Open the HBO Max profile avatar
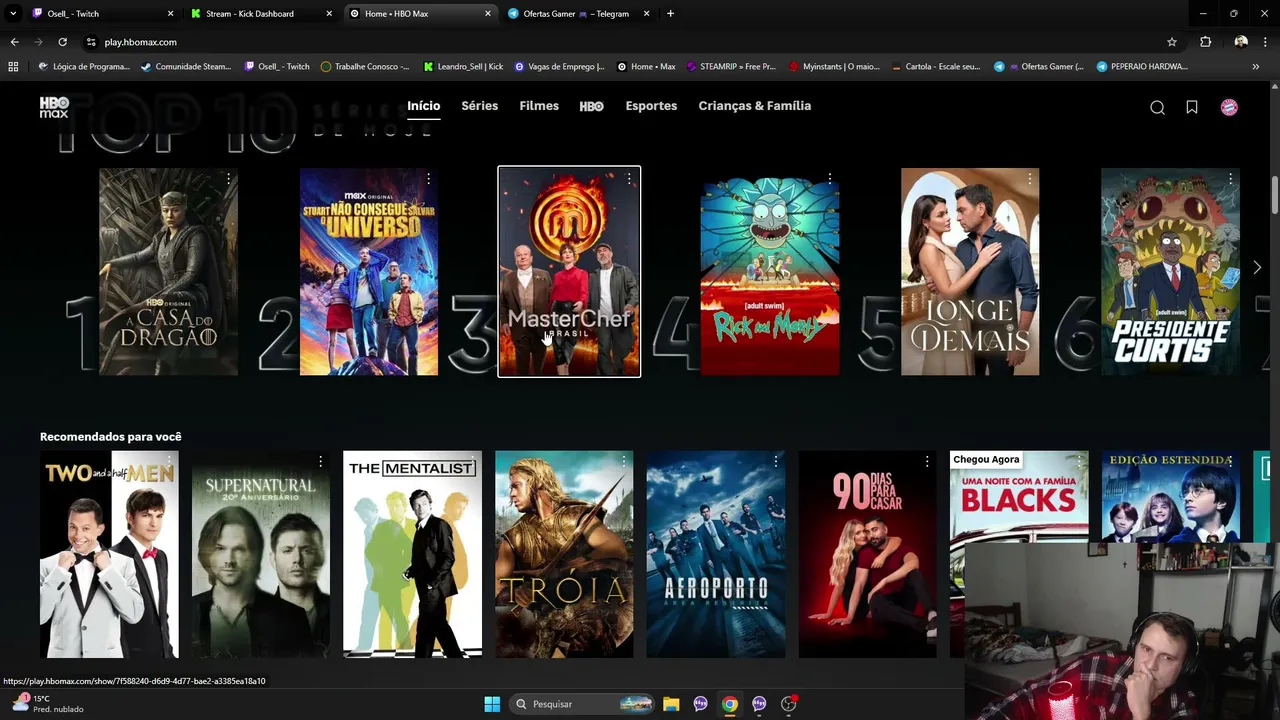 [x=1229, y=107]
